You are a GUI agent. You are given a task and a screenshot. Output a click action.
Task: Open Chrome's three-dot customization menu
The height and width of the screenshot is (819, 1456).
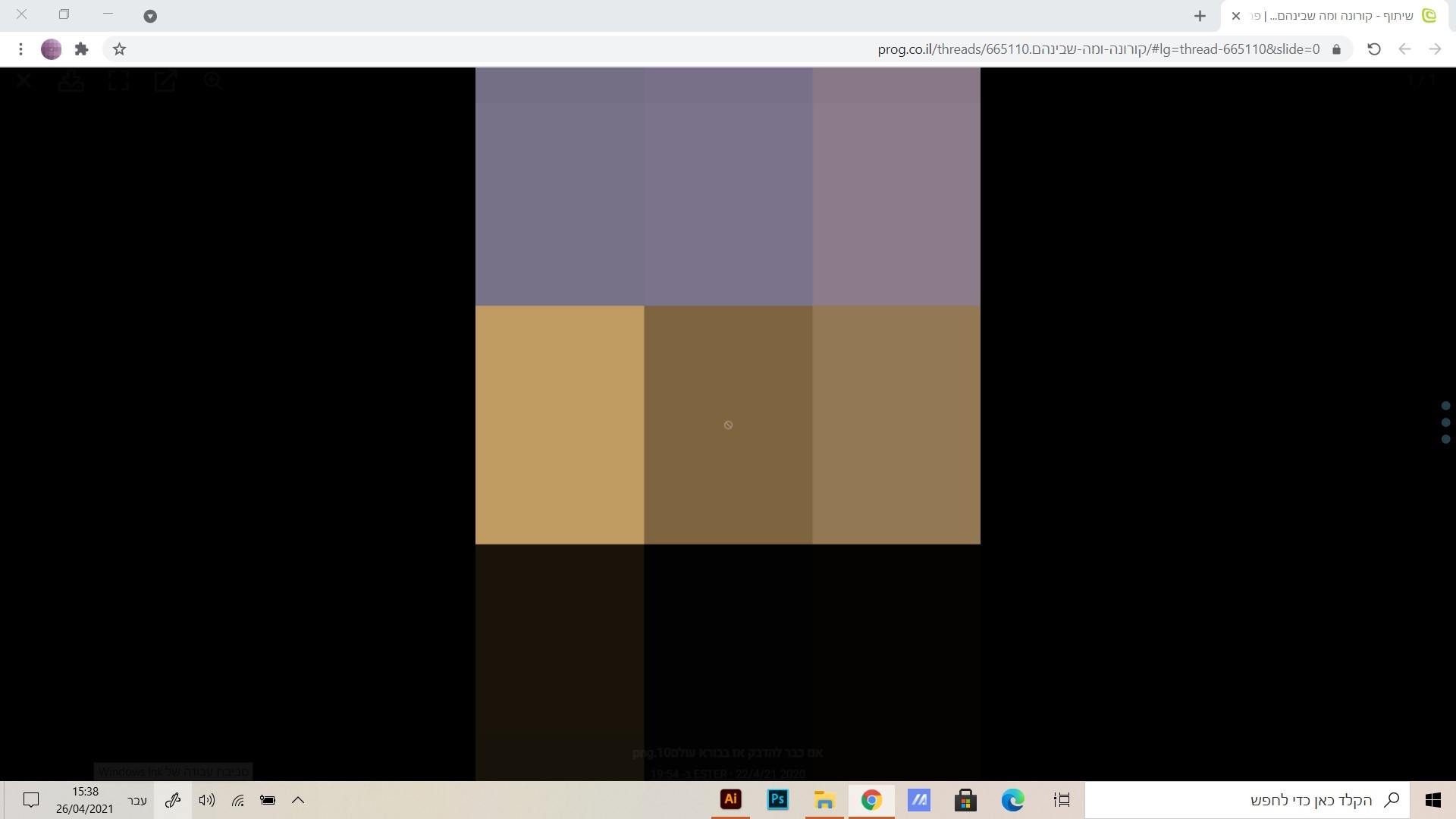click(20, 49)
